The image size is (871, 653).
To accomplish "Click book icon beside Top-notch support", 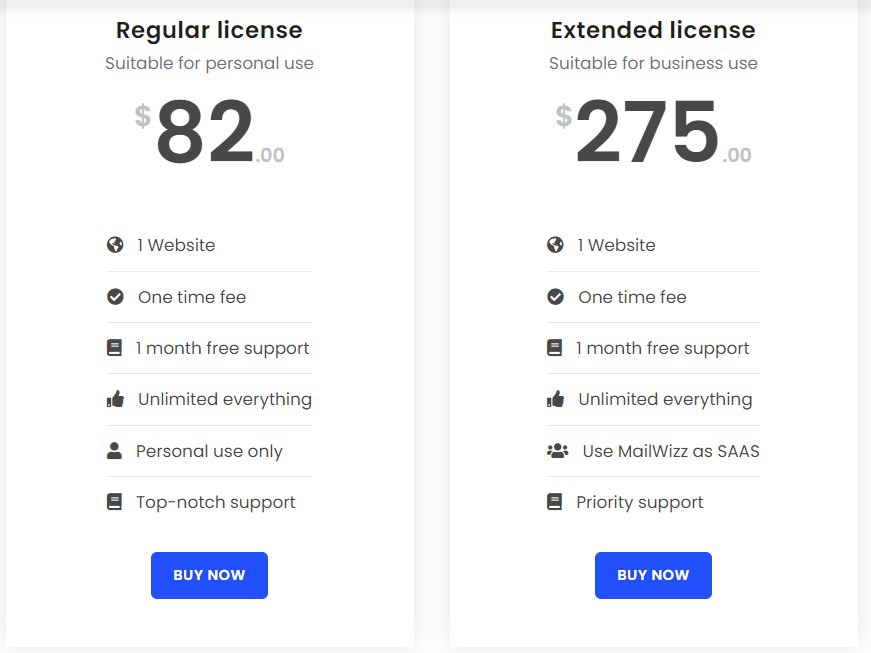I will point(114,502).
